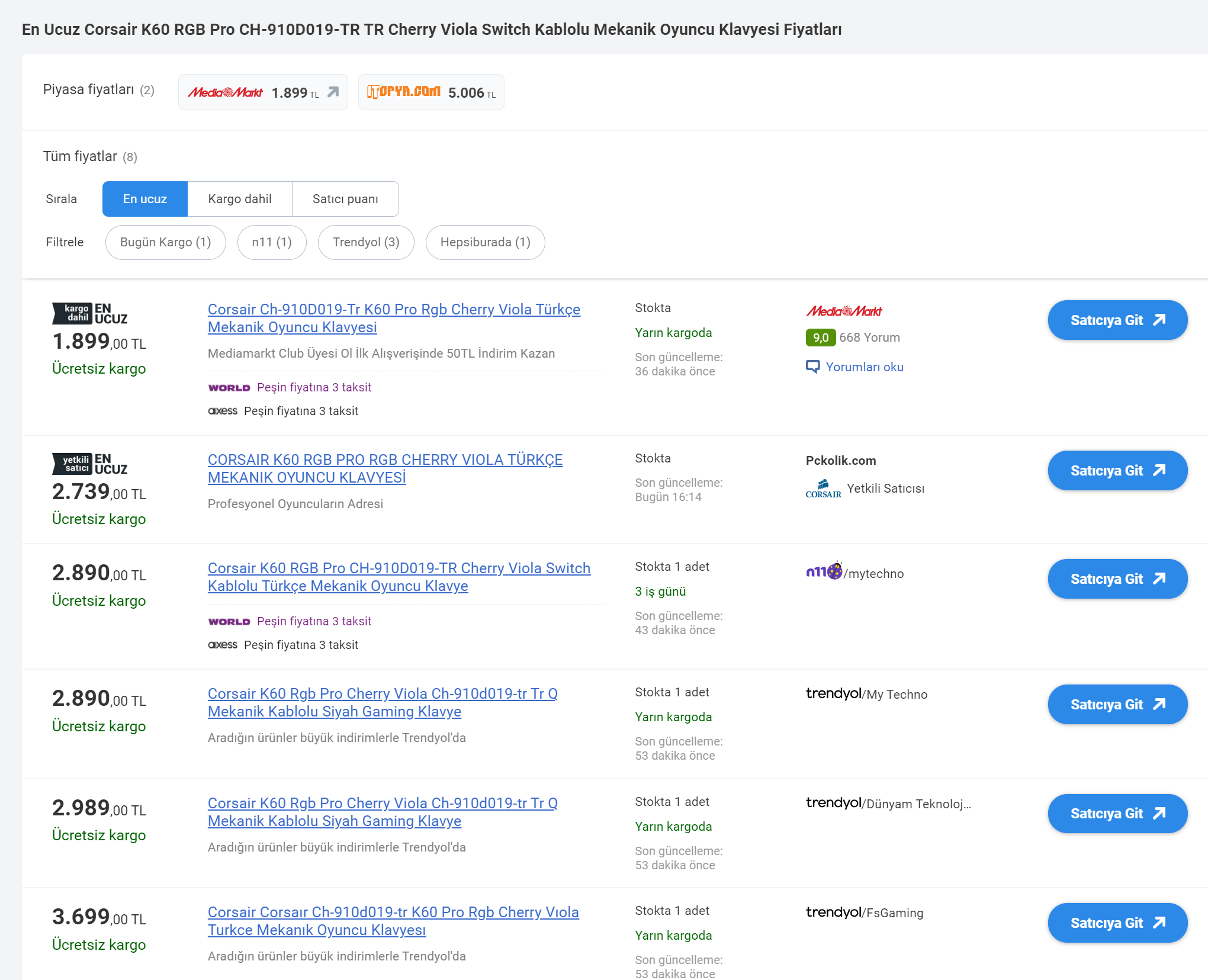Click the 2.739,00 TL price
1208x980 pixels.
point(99,492)
